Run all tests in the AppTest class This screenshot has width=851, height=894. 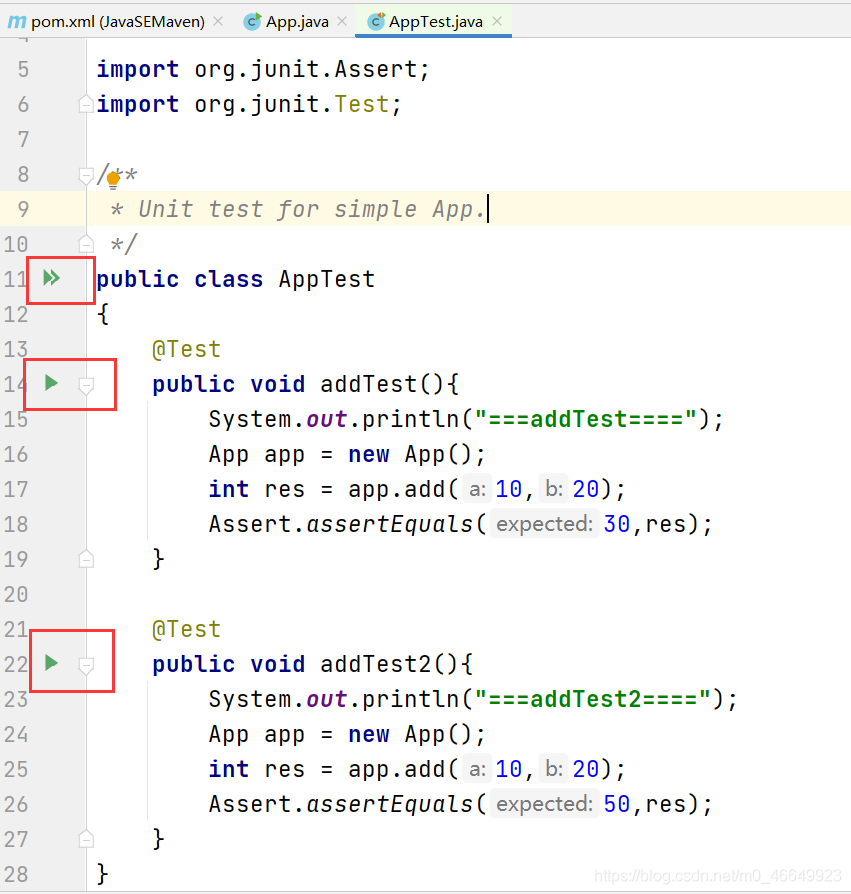pos(51,278)
